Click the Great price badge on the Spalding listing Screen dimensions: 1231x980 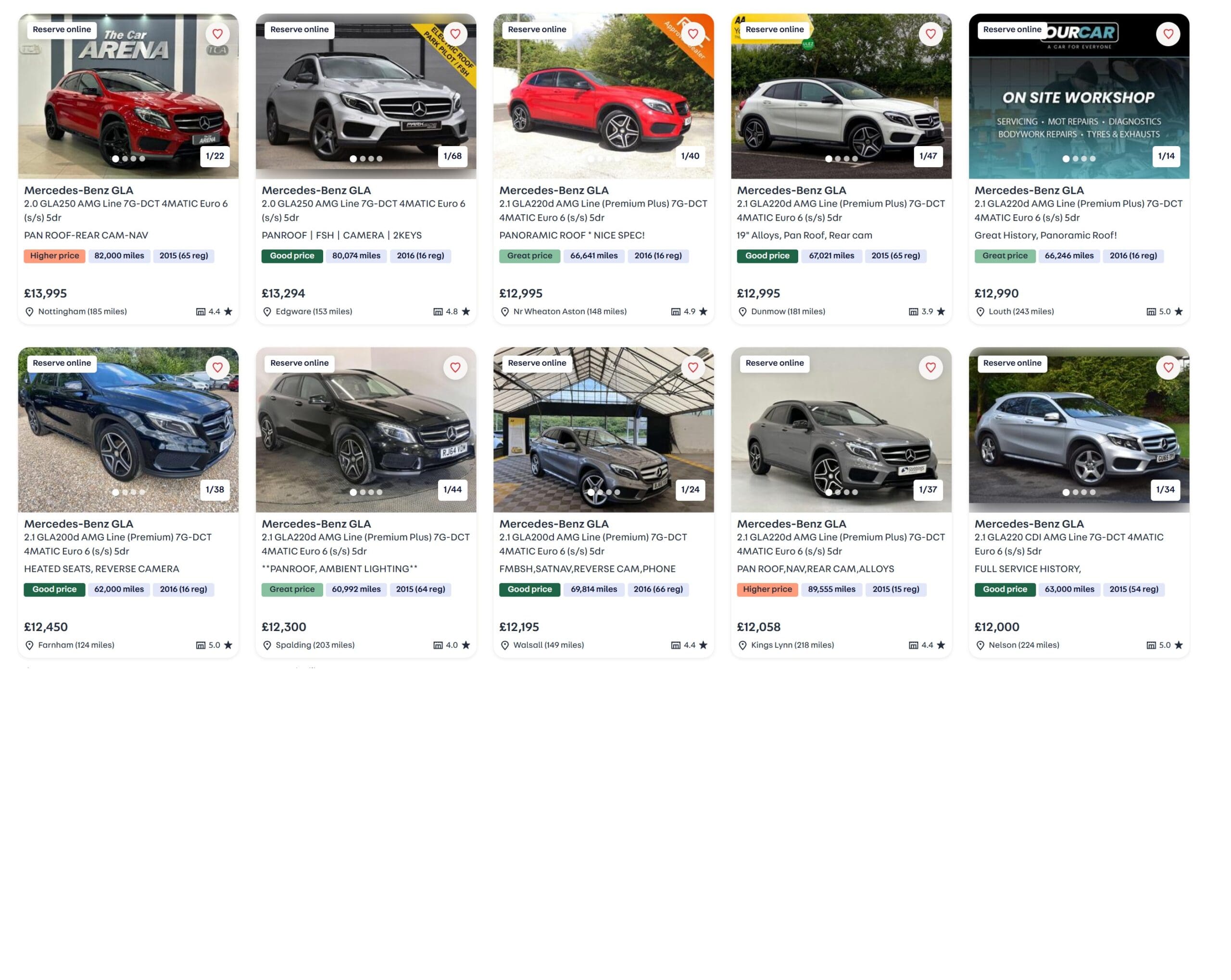[292, 589]
